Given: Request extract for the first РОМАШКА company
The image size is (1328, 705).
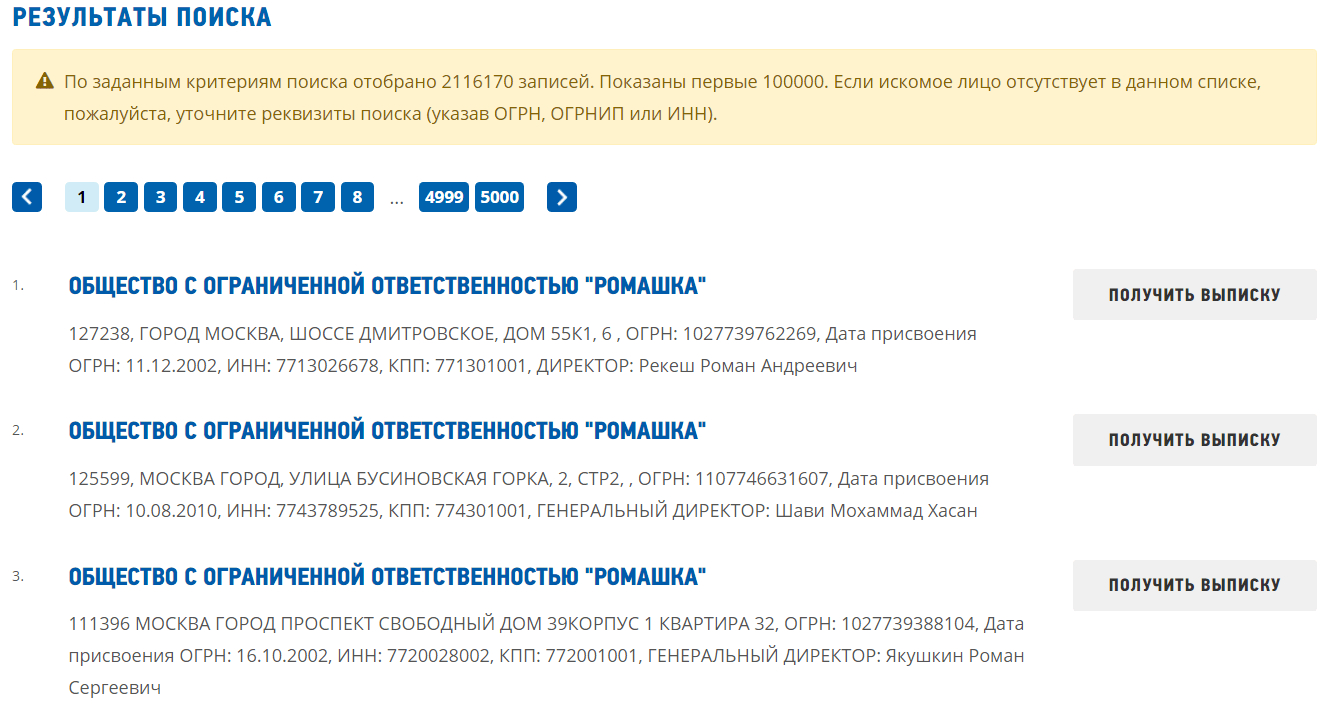Looking at the screenshot, I should click(1194, 293).
